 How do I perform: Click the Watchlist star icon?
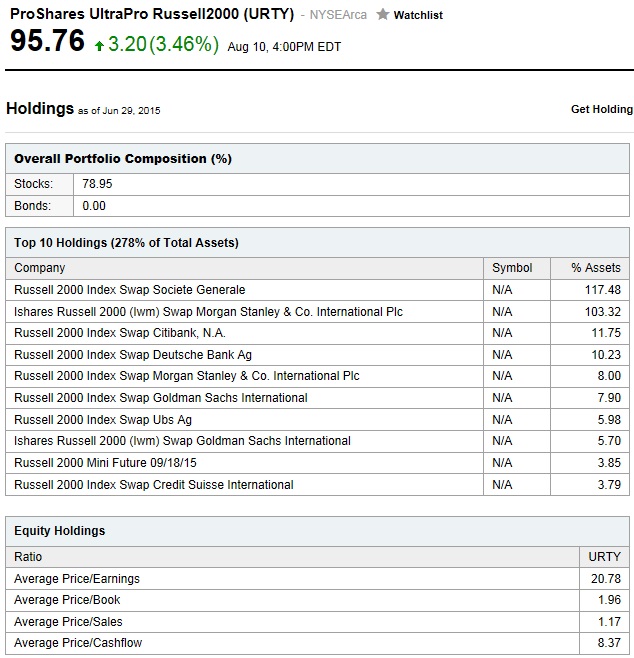click(382, 15)
